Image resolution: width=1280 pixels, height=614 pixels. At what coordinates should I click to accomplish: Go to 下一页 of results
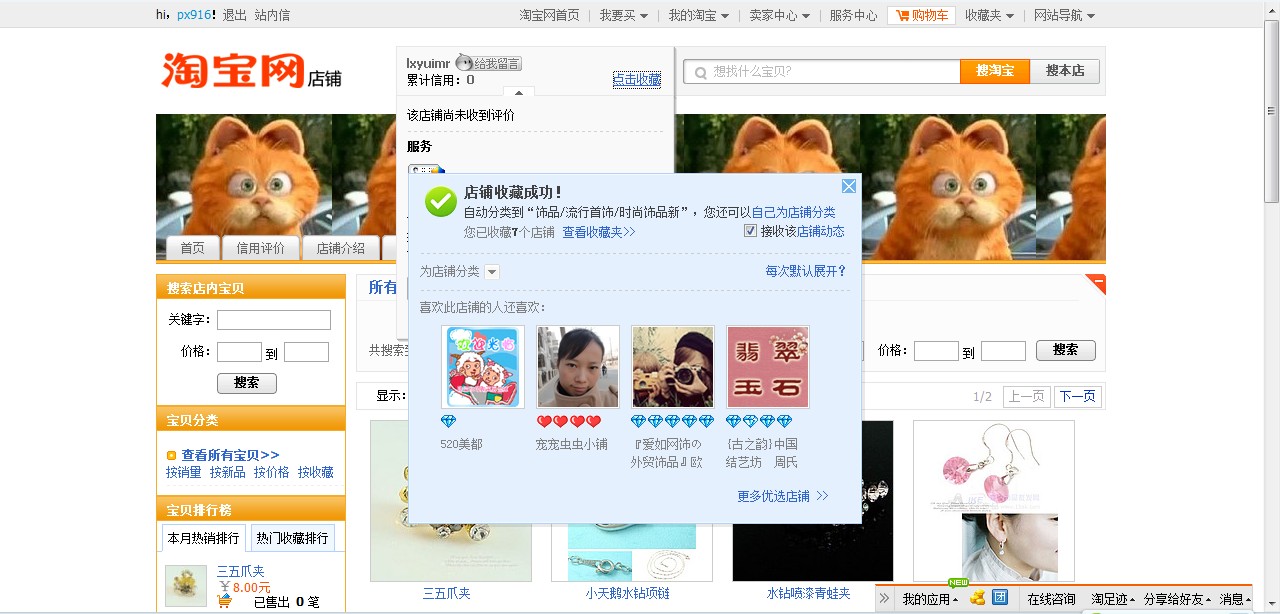(x=1077, y=396)
